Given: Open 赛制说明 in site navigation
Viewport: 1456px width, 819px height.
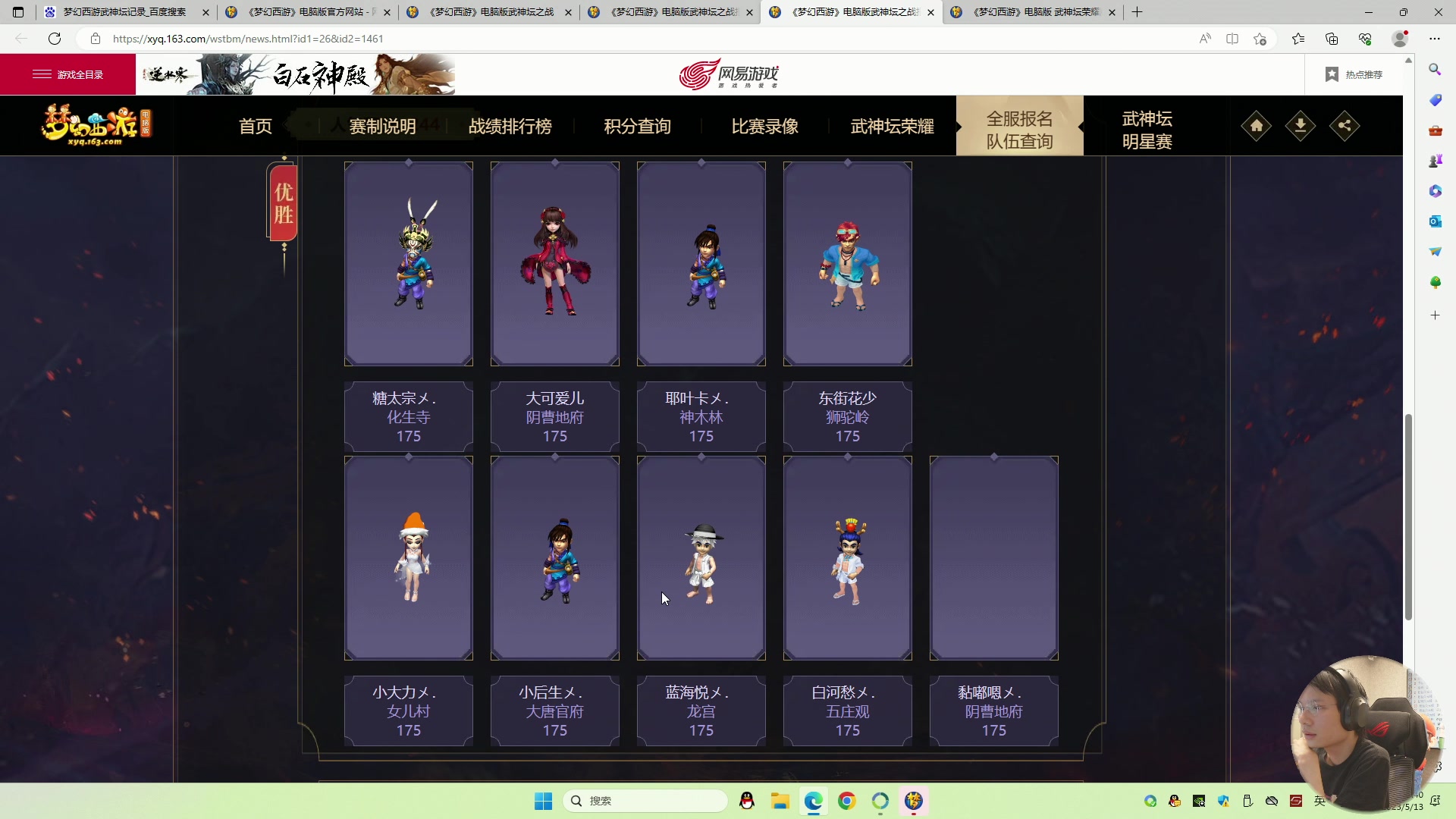Looking at the screenshot, I should 382,126.
